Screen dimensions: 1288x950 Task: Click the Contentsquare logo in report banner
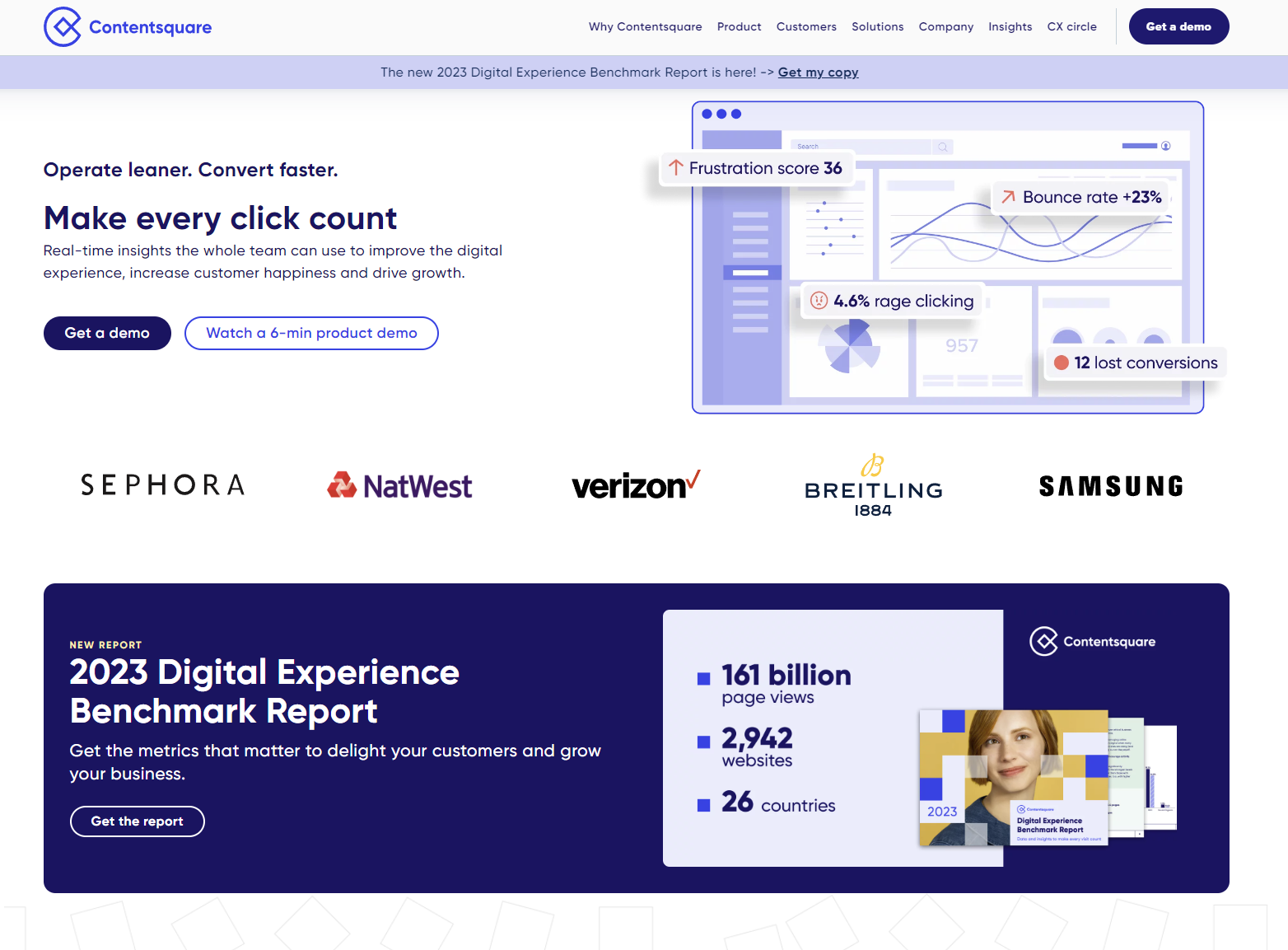click(1093, 641)
